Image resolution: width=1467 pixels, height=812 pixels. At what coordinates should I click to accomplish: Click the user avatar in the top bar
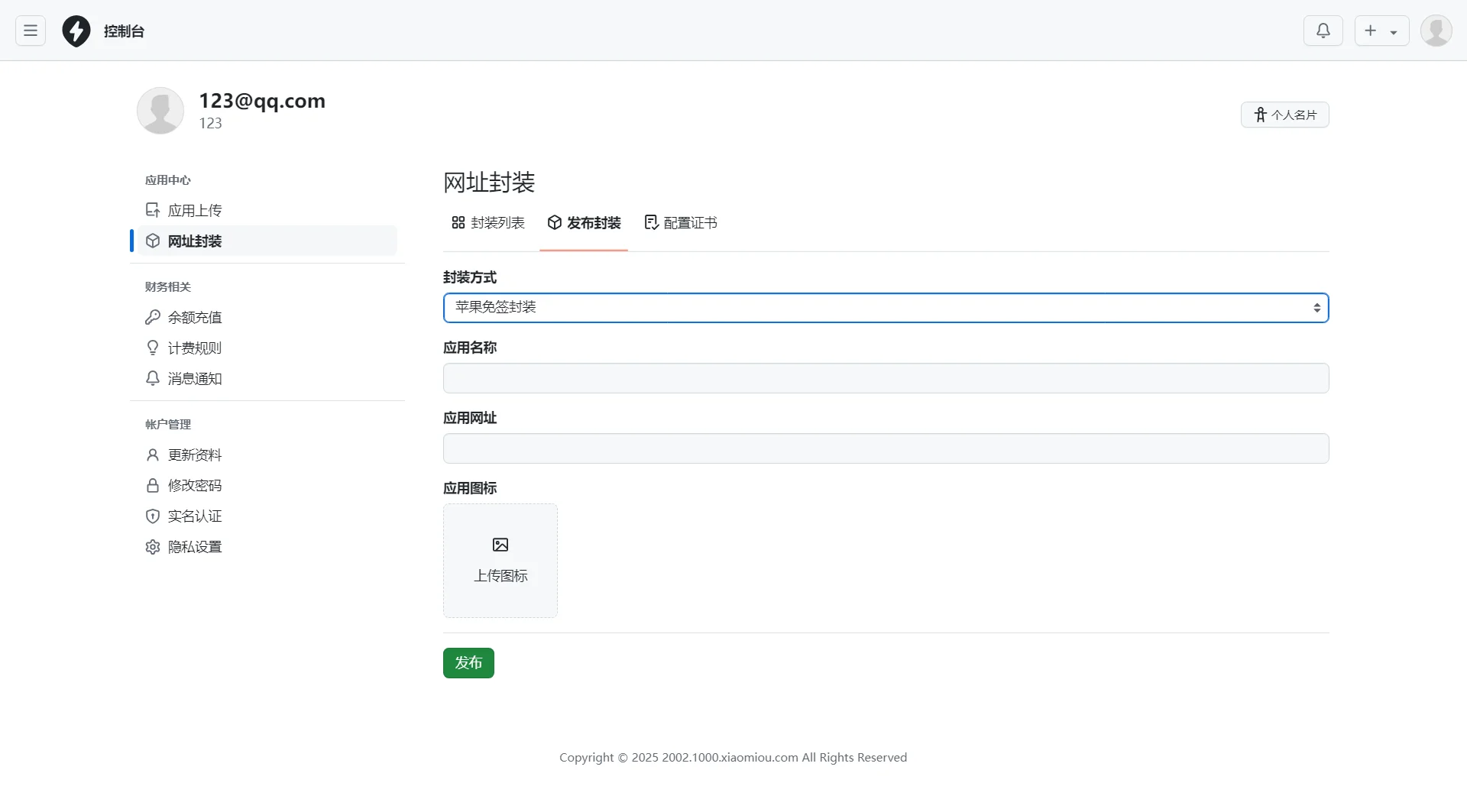(1436, 31)
